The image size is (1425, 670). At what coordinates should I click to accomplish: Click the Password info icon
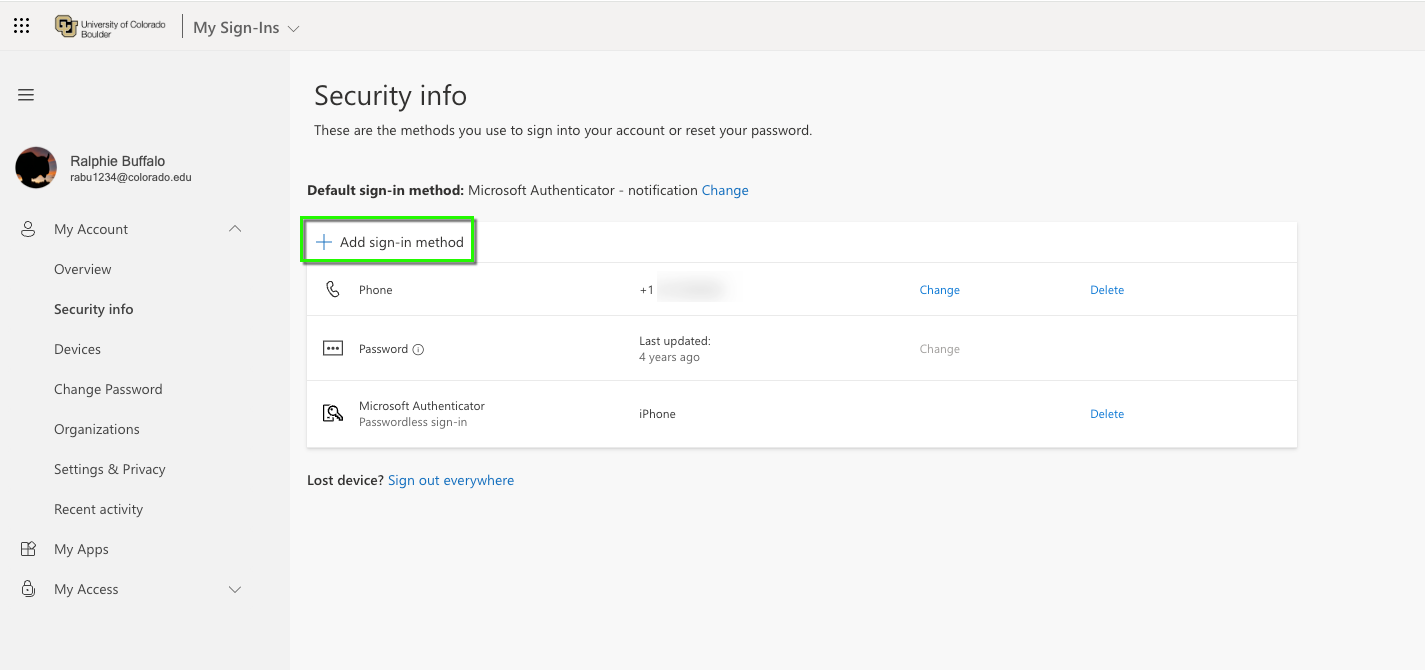point(418,350)
